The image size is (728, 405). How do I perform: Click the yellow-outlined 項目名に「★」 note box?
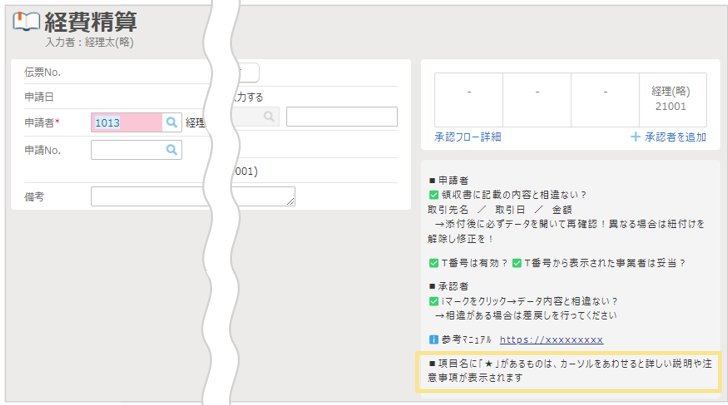click(568, 371)
